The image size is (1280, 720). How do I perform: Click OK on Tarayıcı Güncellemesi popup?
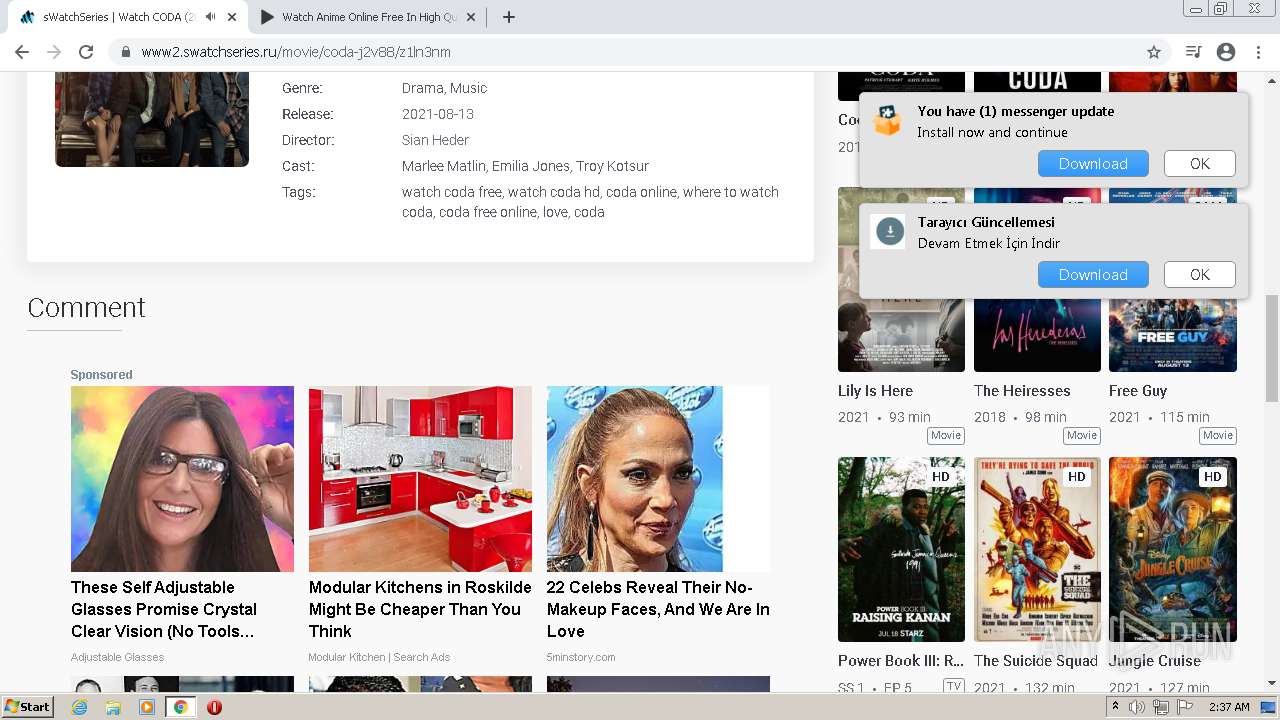point(1200,275)
